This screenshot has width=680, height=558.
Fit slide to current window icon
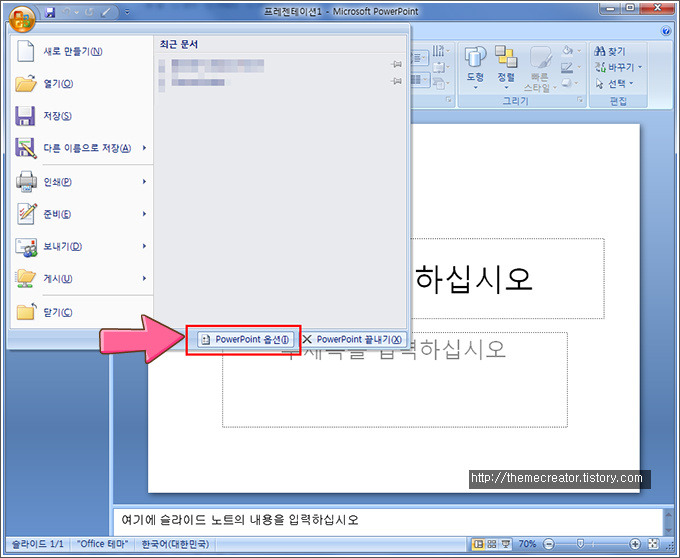click(x=653, y=544)
